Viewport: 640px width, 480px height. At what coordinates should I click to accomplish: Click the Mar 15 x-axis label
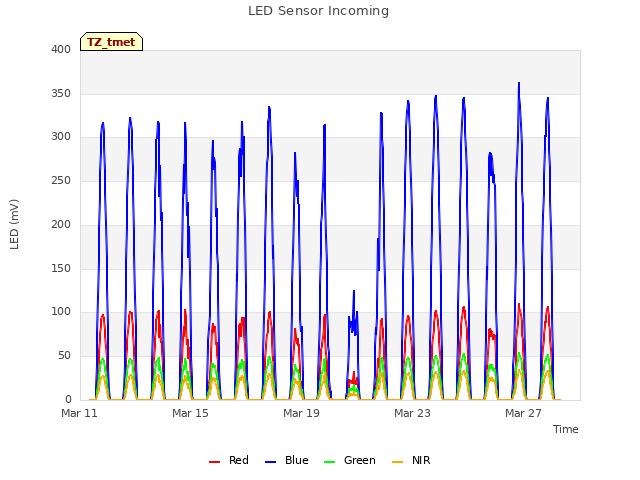tap(190, 413)
